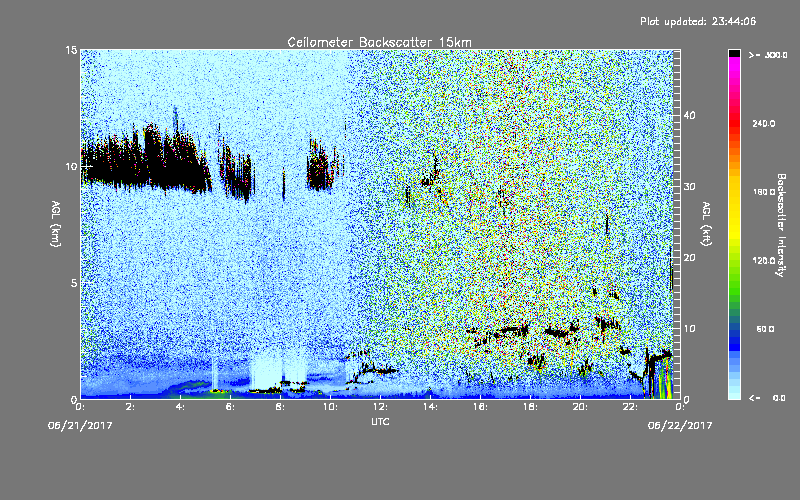Click the "14:" hour label on time axis

[x=431, y=407]
